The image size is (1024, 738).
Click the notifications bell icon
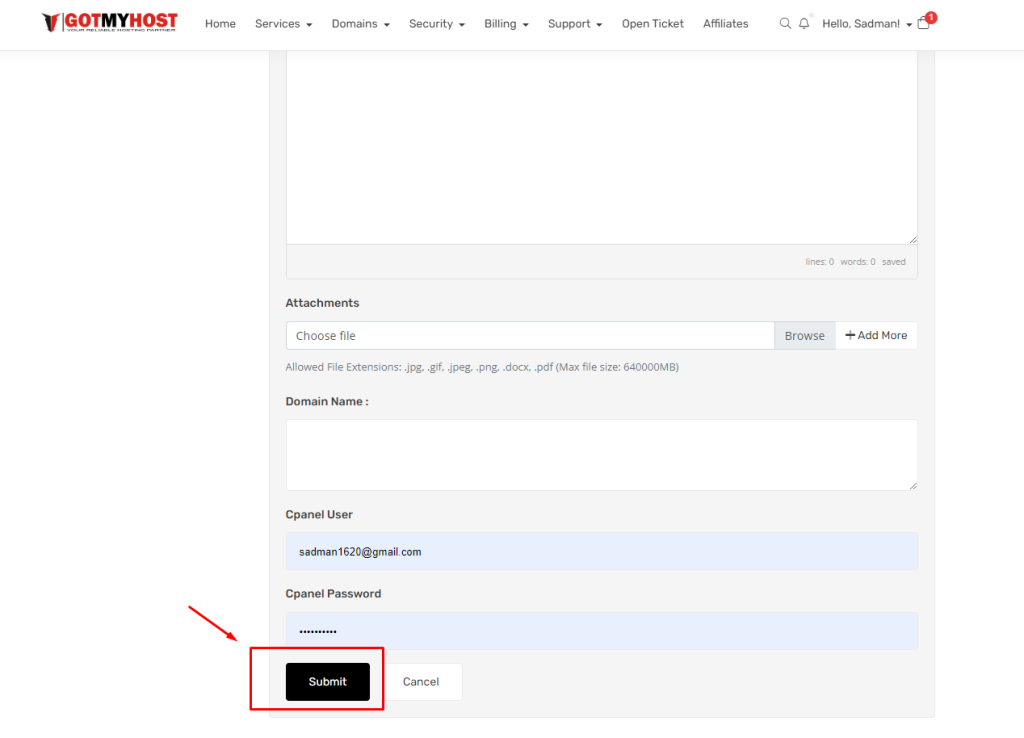pos(804,23)
